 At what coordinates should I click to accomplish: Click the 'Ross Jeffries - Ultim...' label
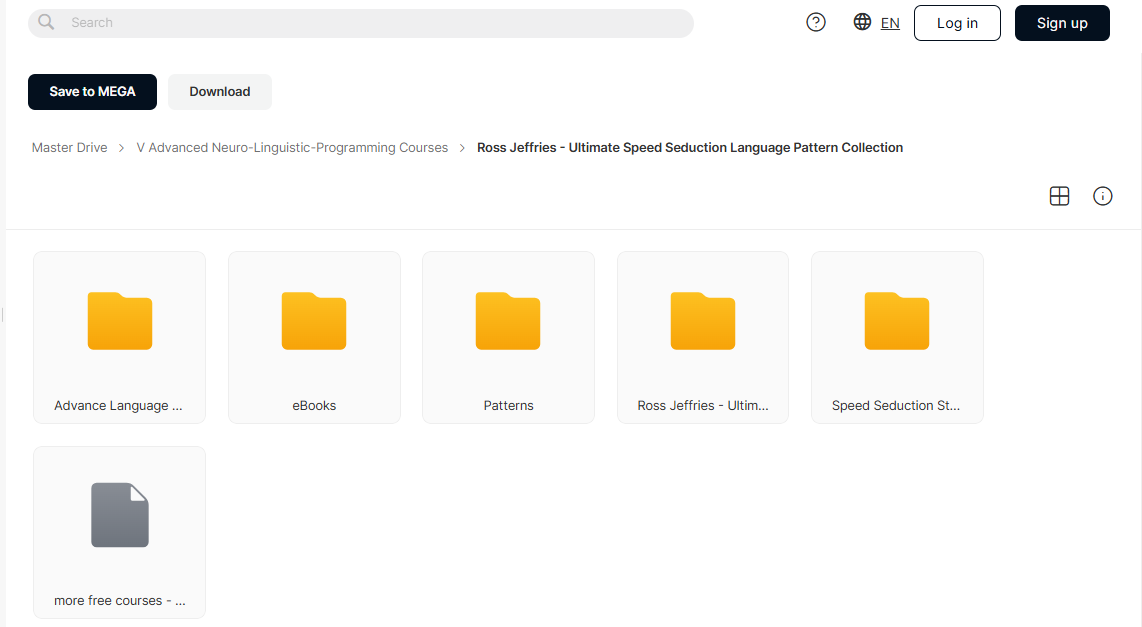[703, 406]
